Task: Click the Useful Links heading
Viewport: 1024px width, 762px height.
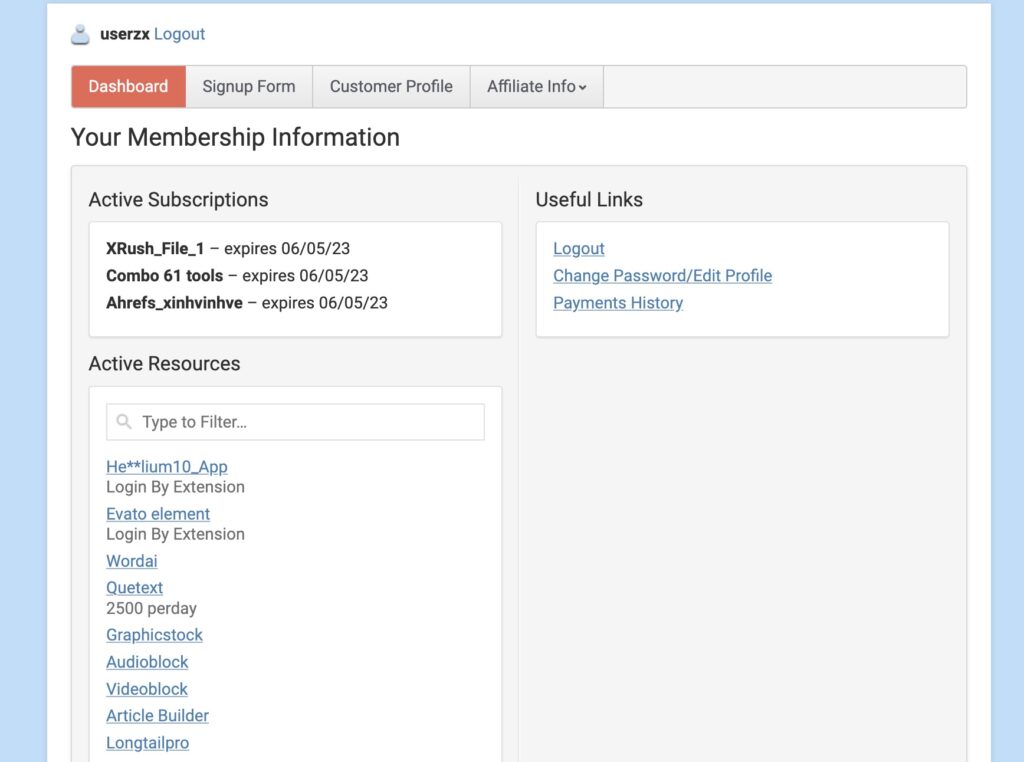Action: point(589,200)
